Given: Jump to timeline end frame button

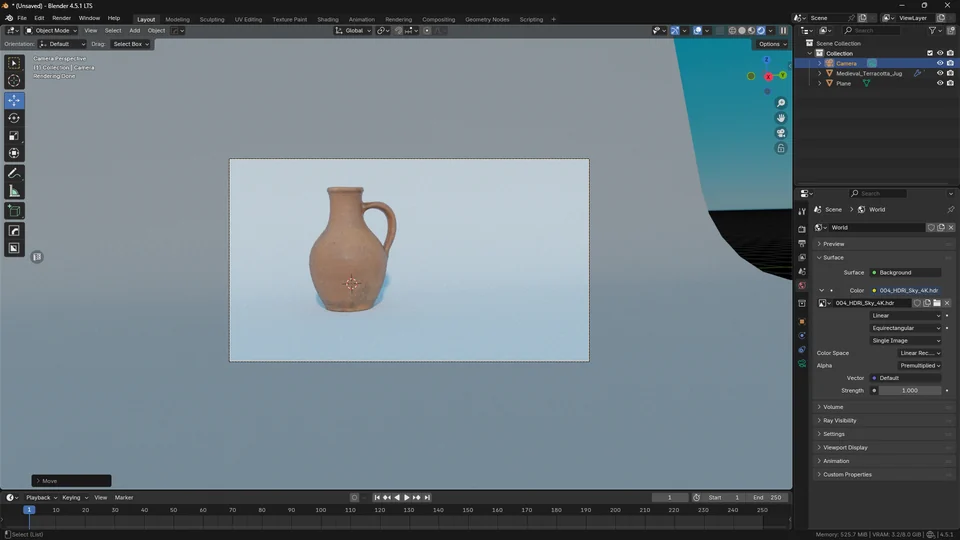Looking at the screenshot, I should [427, 498].
